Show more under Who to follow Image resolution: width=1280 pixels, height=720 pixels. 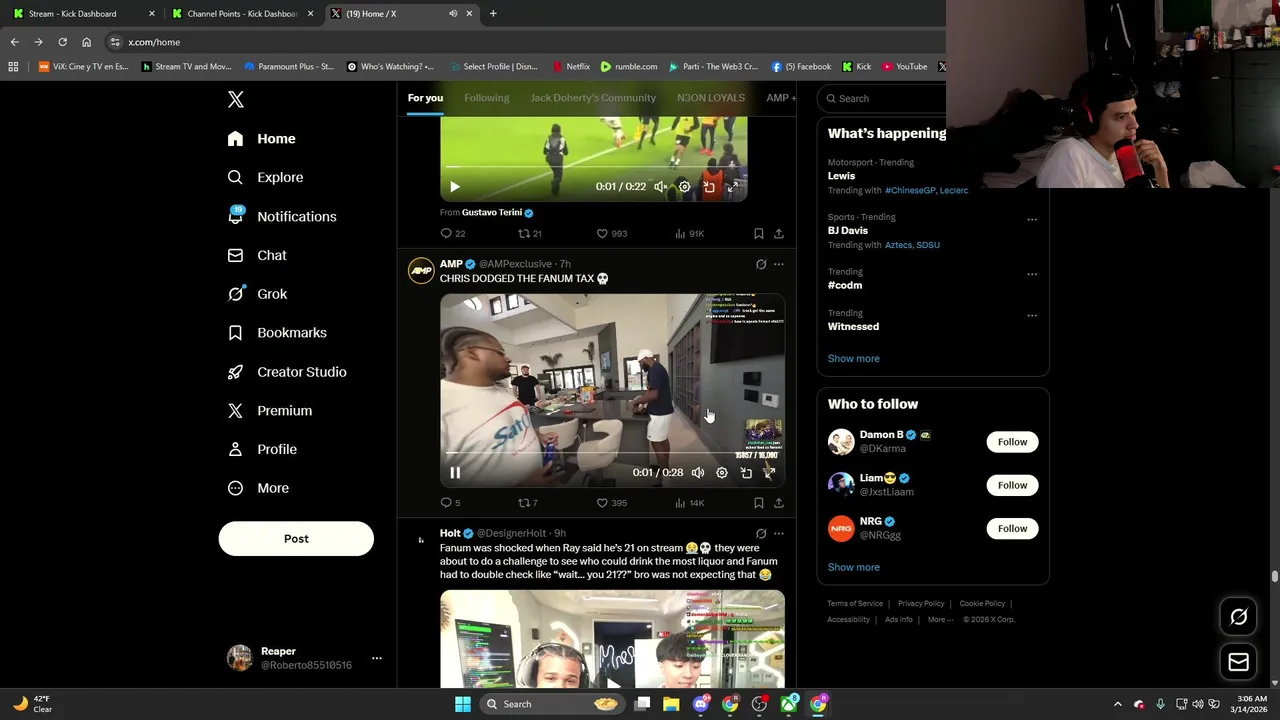point(854,567)
